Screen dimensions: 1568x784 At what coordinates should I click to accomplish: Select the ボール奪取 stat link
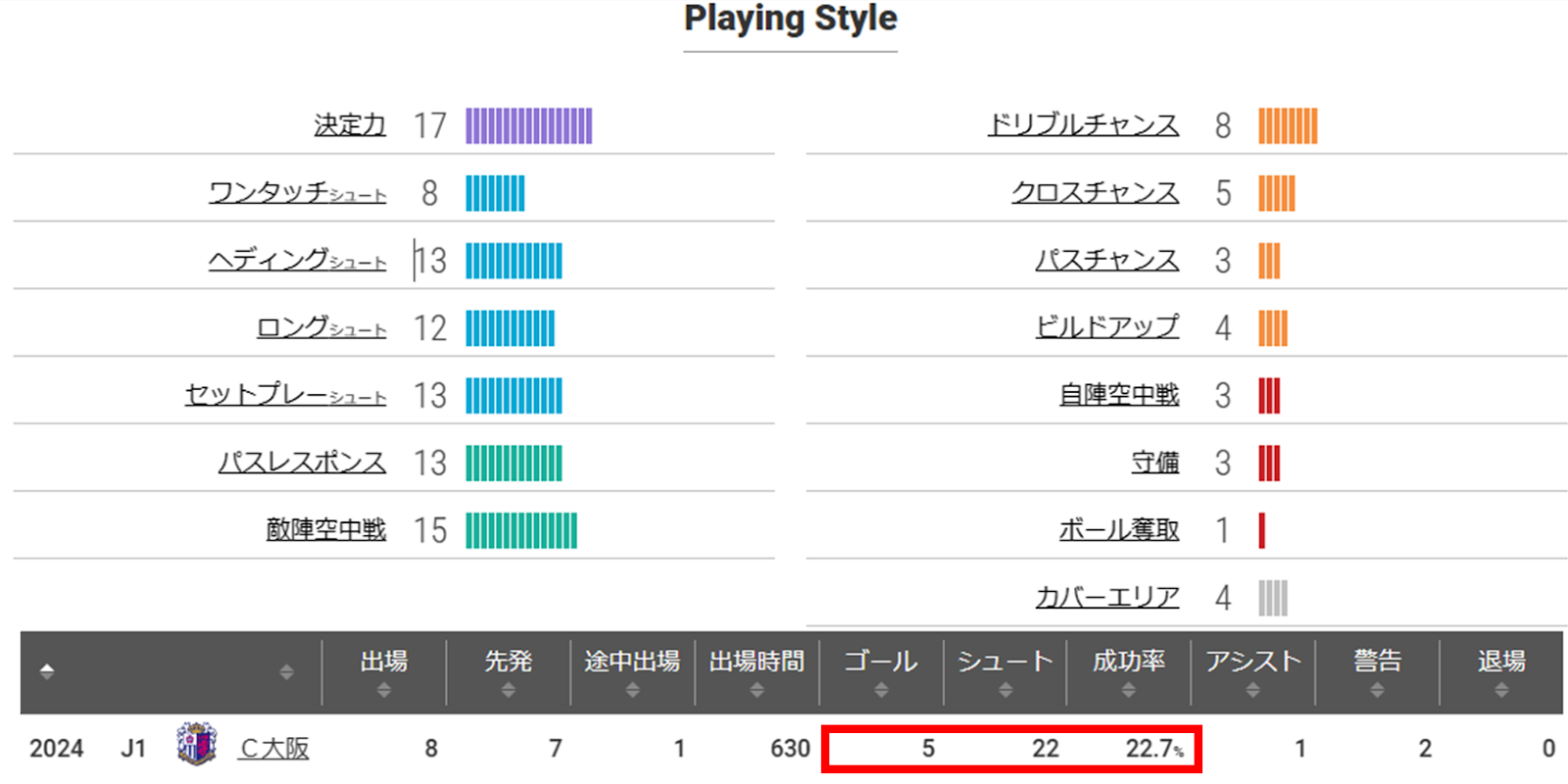pyautogui.click(x=1119, y=530)
